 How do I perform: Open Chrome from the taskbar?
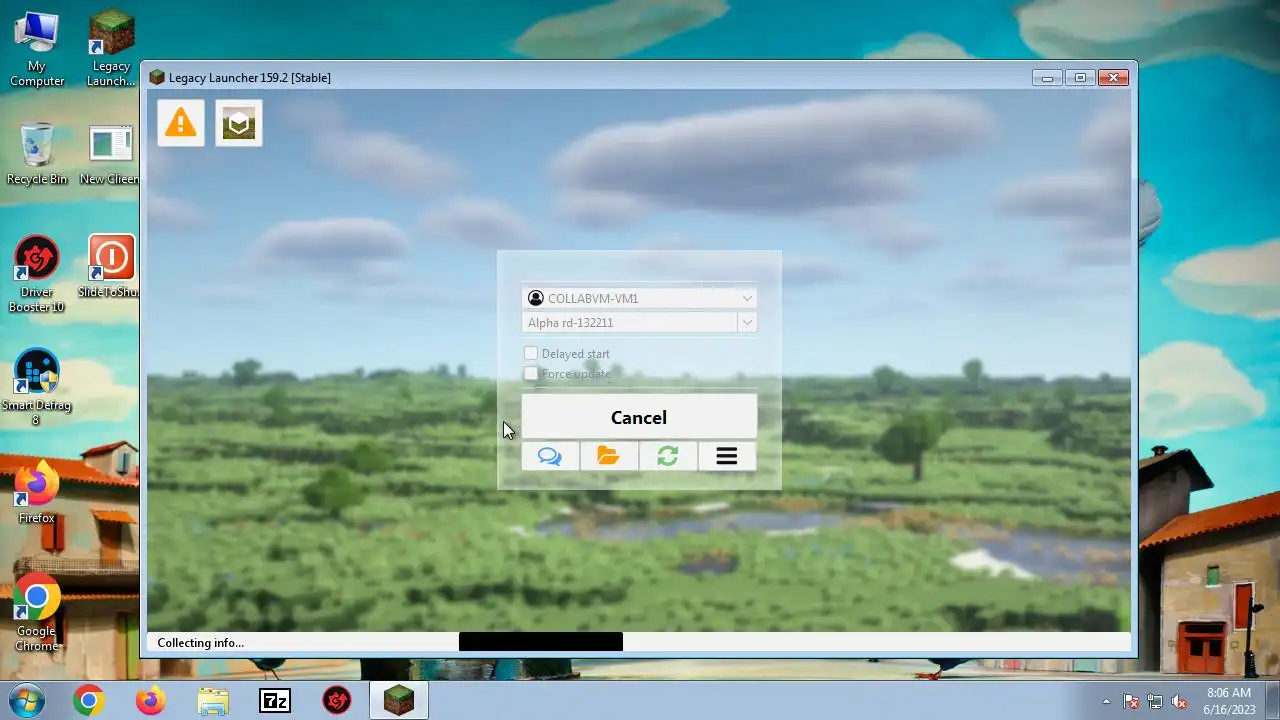point(88,701)
